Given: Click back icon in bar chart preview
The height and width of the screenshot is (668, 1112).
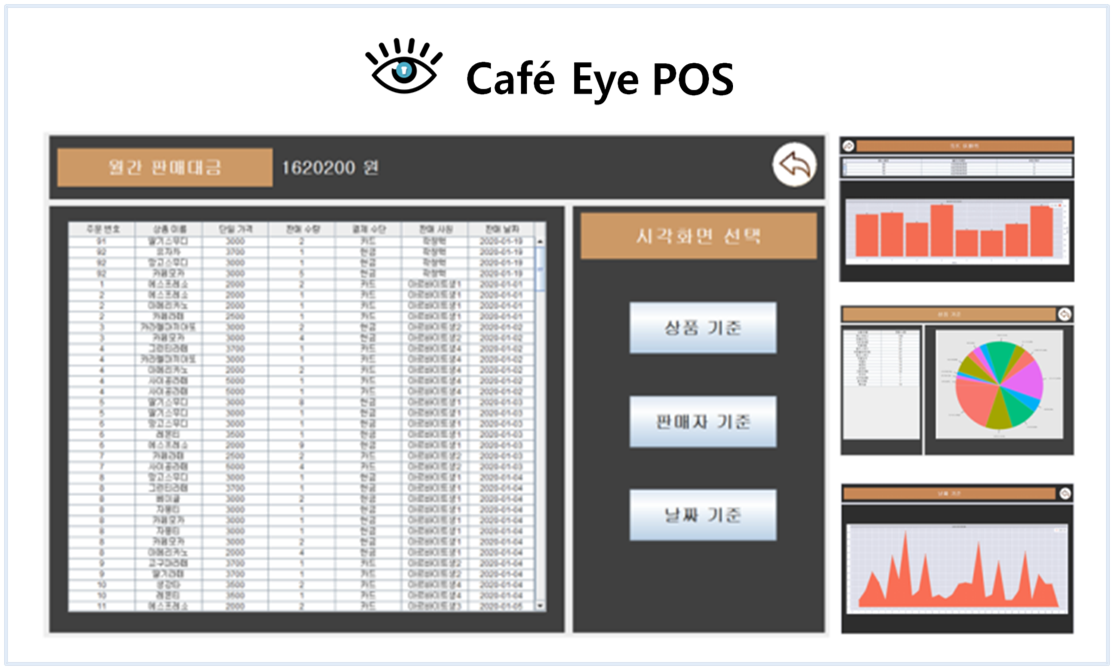Looking at the screenshot, I should click(x=849, y=145).
